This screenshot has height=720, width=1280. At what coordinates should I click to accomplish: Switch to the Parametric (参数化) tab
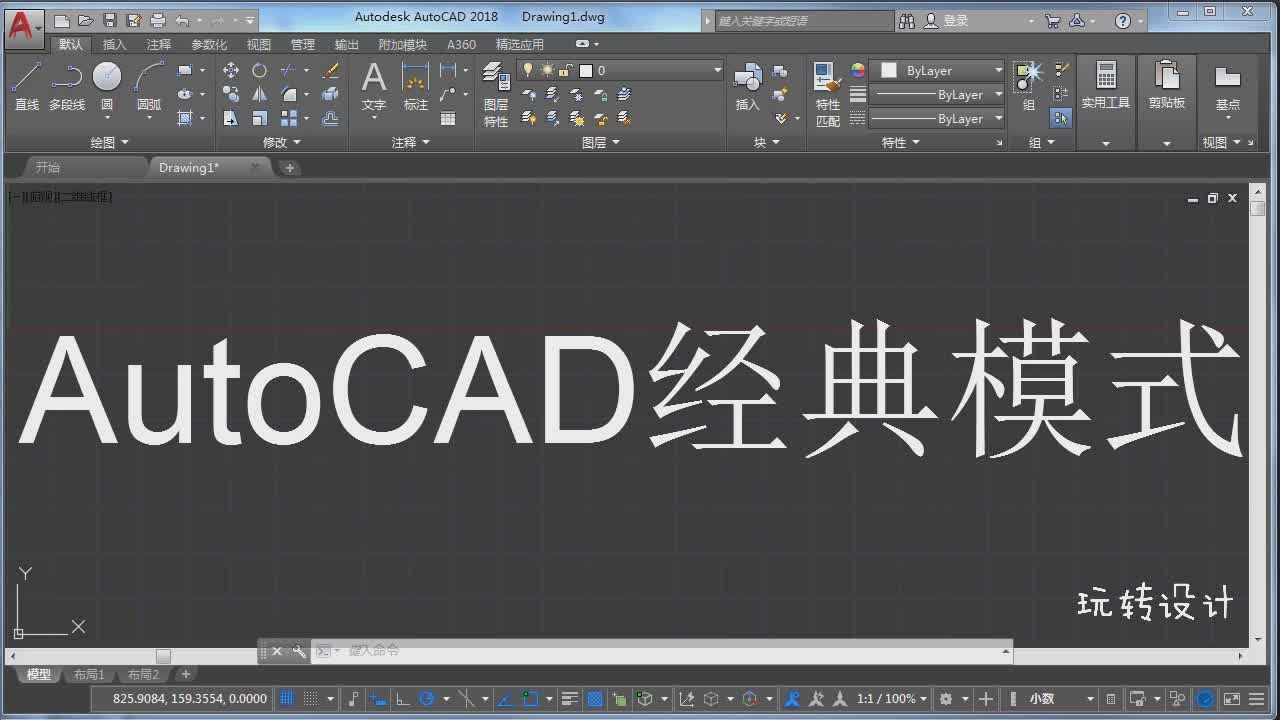[x=209, y=44]
